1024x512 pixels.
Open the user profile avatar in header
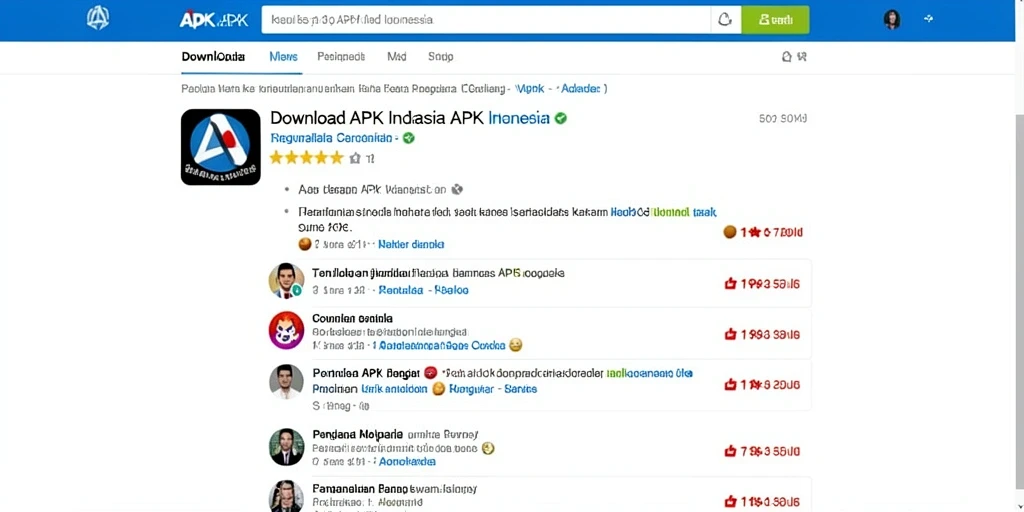pyautogui.click(x=892, y=20)
